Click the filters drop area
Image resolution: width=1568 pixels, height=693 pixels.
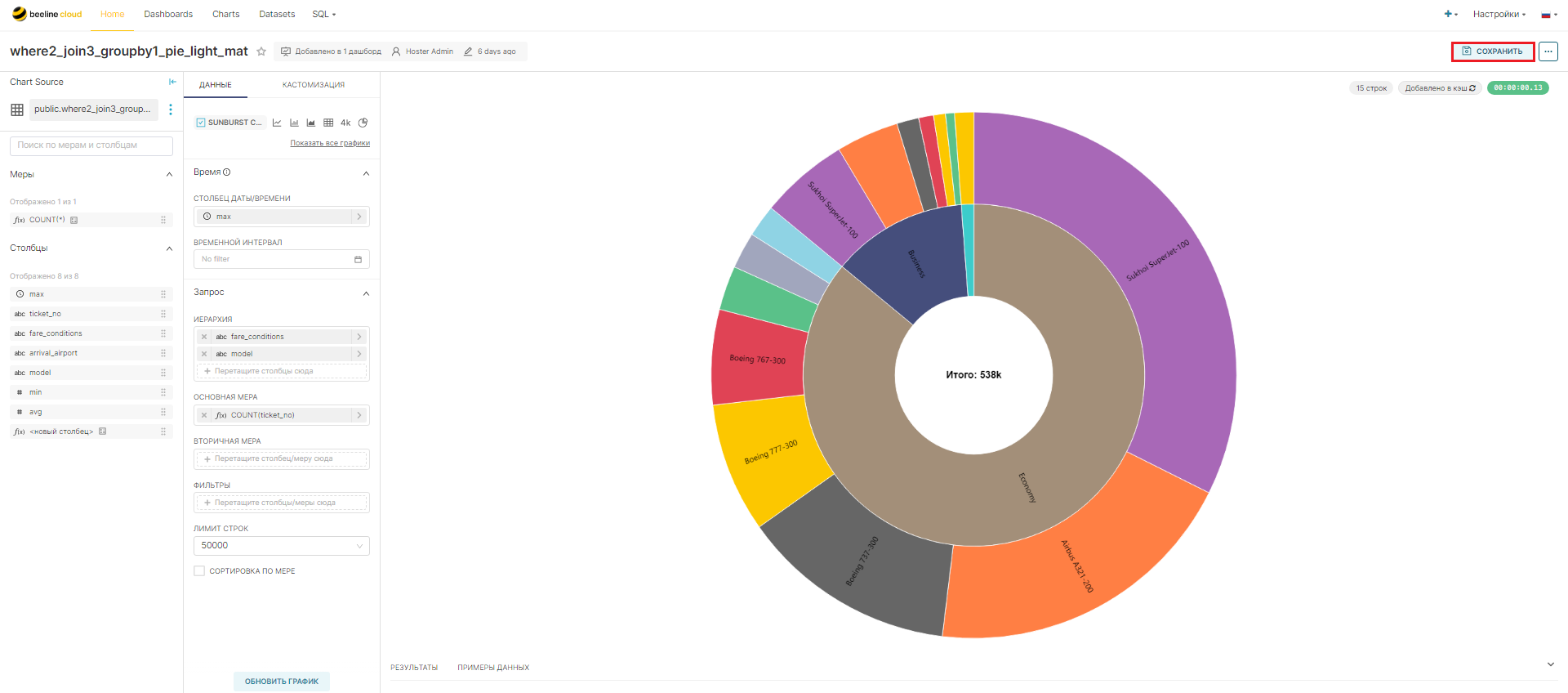click(x=282, y=503)
